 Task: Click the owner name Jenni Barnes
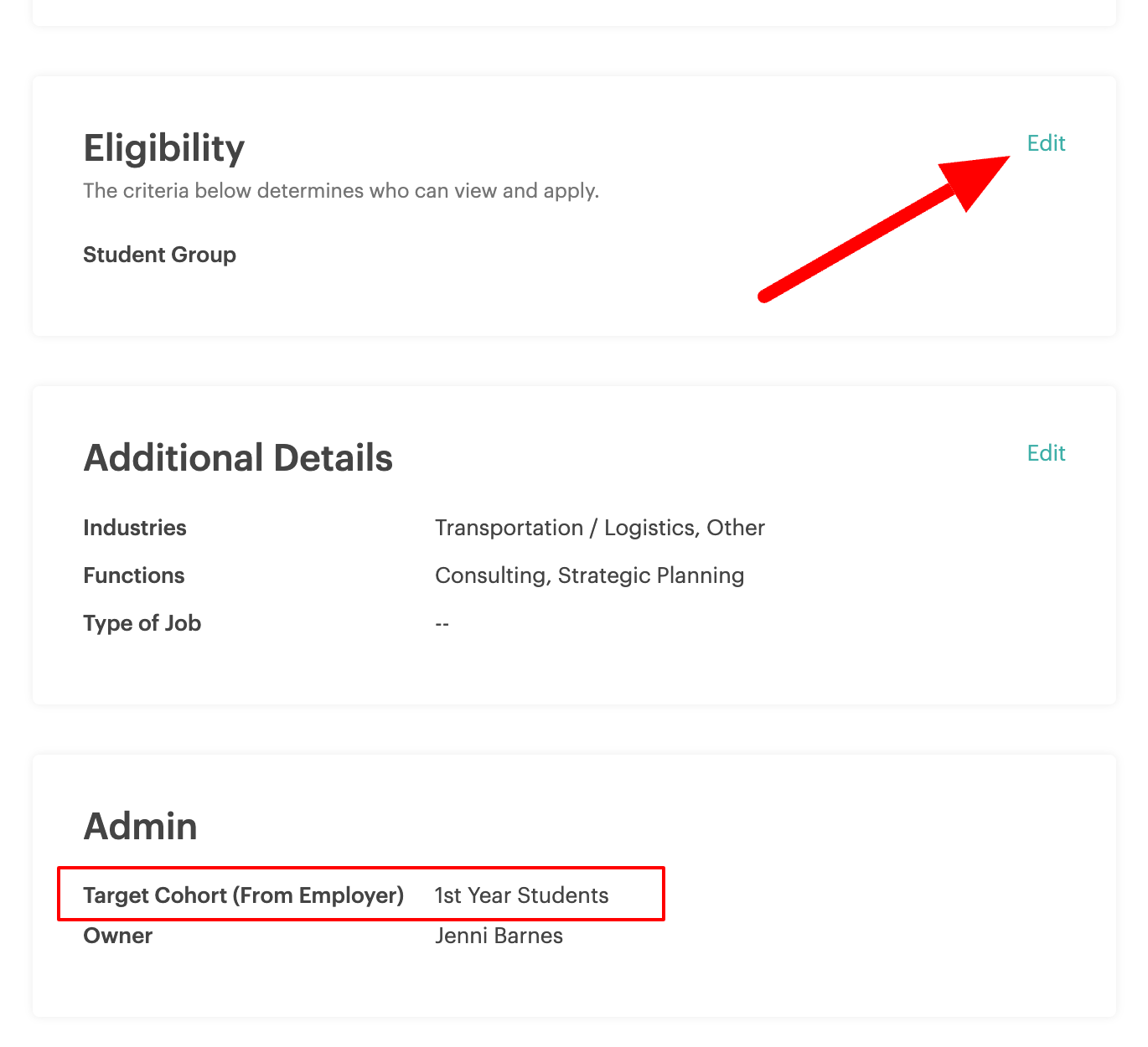coord(499,936)
